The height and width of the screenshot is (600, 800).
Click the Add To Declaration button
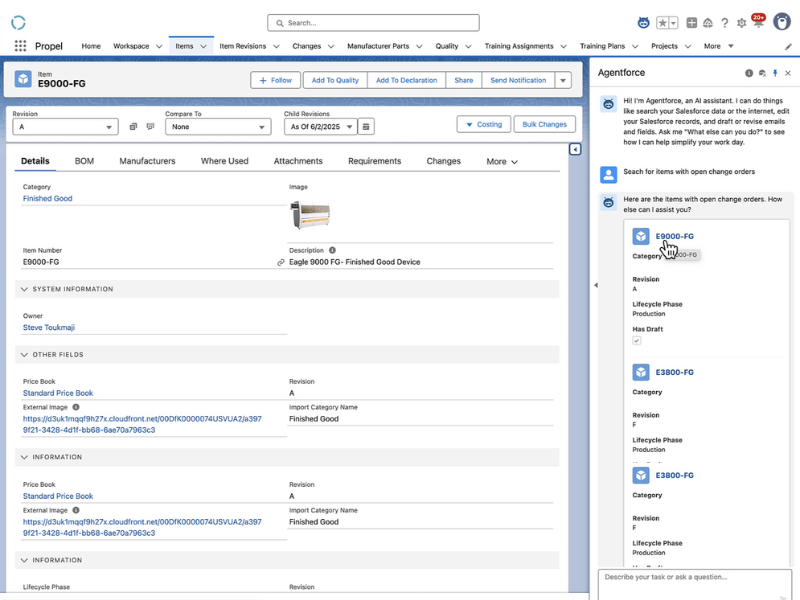(x=407, y=80)
